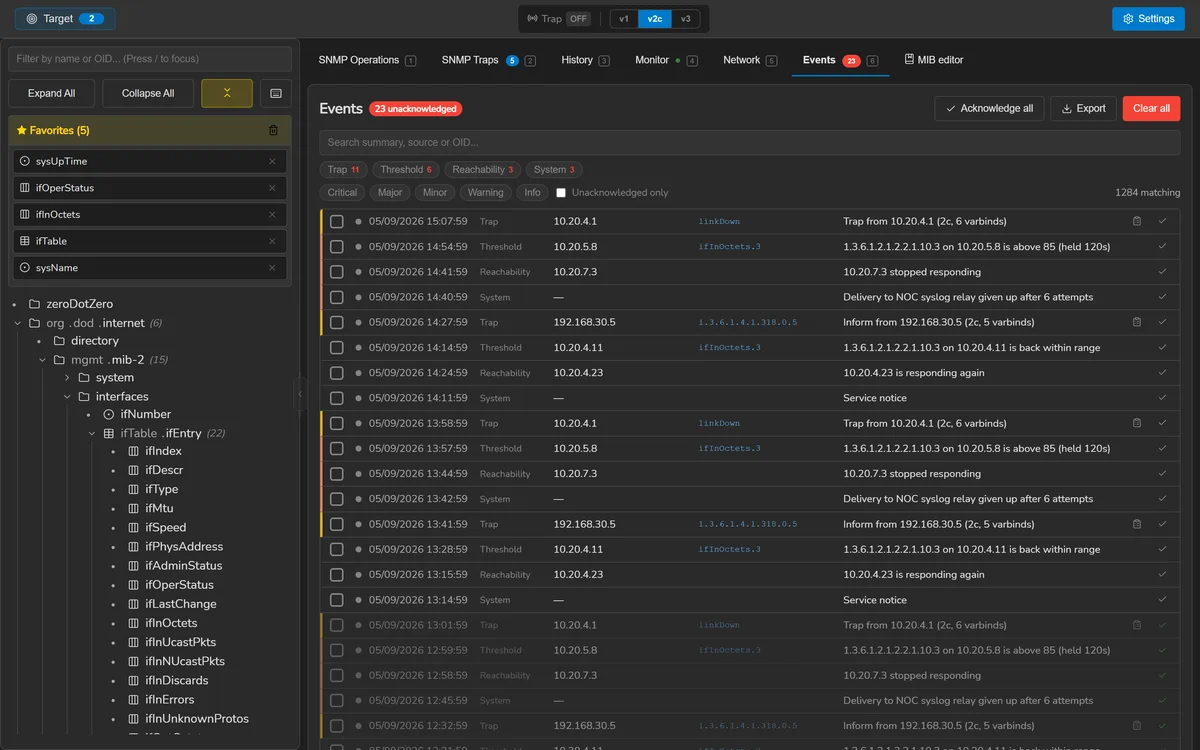Acknowledge the 14:41:59 reachability event checkmark
This screenshot has height=750, width=1200.
(1162, 272)
